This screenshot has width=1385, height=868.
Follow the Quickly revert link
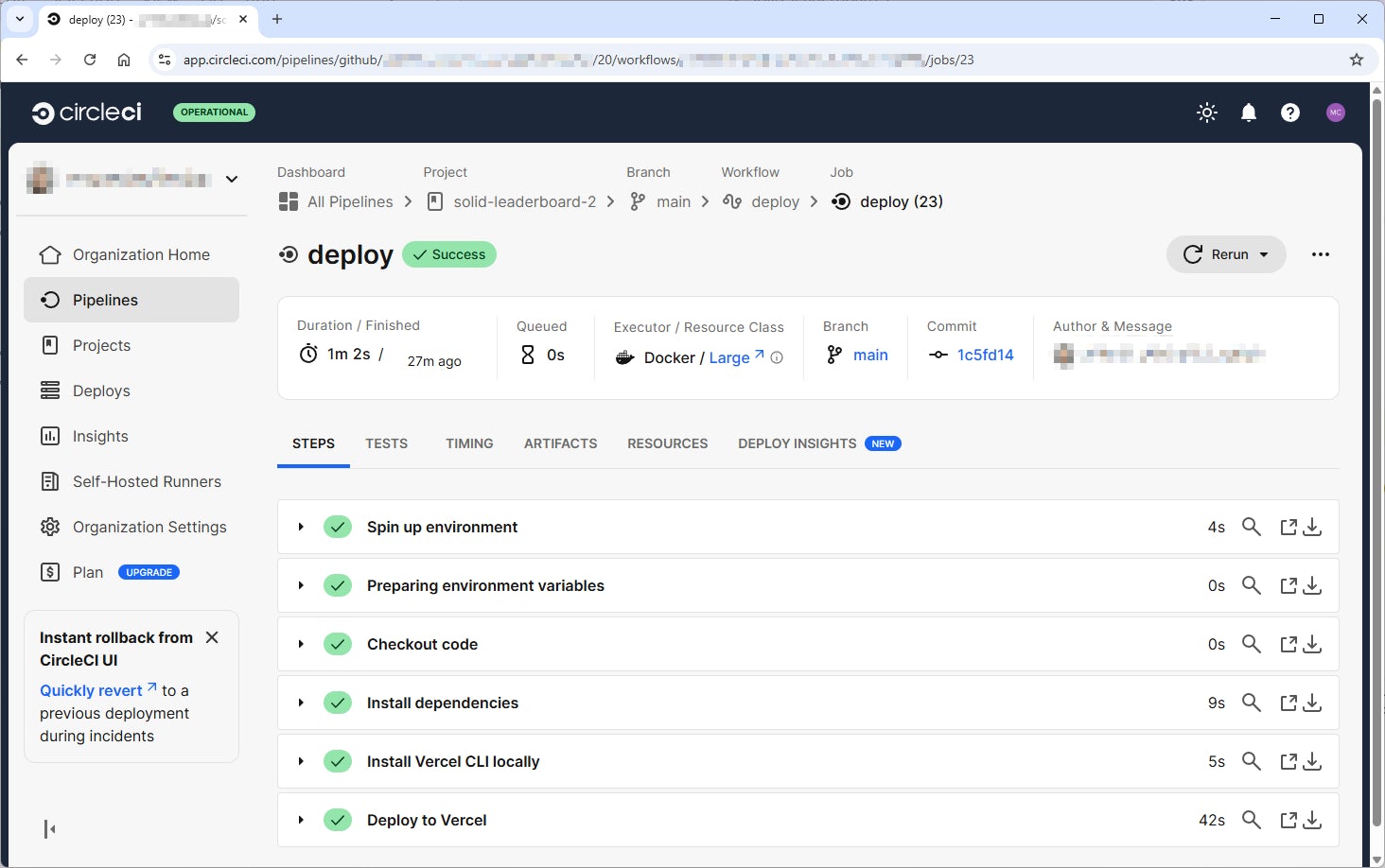coord(91,690)
